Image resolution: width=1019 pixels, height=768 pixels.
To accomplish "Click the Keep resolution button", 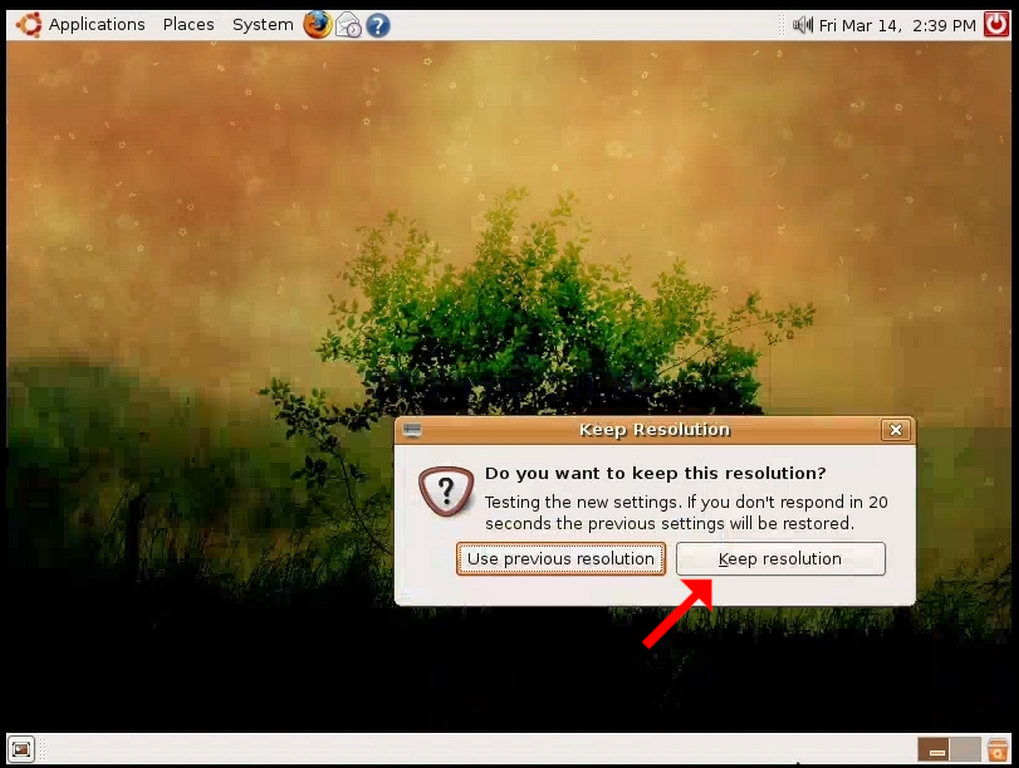I will [x=780, y=559].
